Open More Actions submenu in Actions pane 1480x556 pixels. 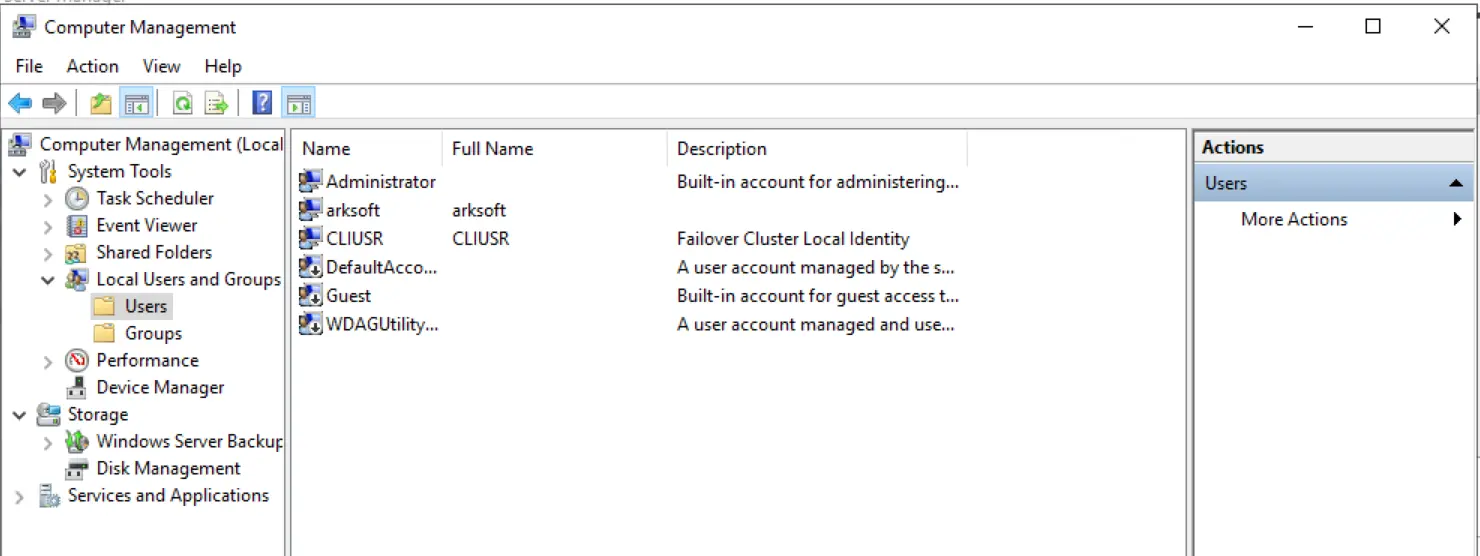pyautogui.click(x=1294, y=220)
